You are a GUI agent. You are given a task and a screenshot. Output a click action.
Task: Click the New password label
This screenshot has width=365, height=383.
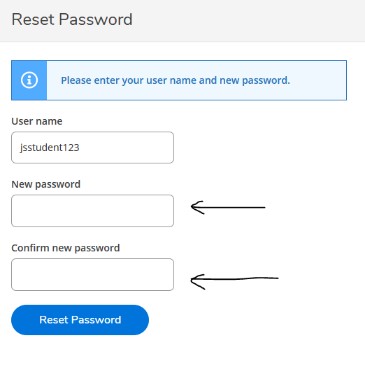pos(46,184)
